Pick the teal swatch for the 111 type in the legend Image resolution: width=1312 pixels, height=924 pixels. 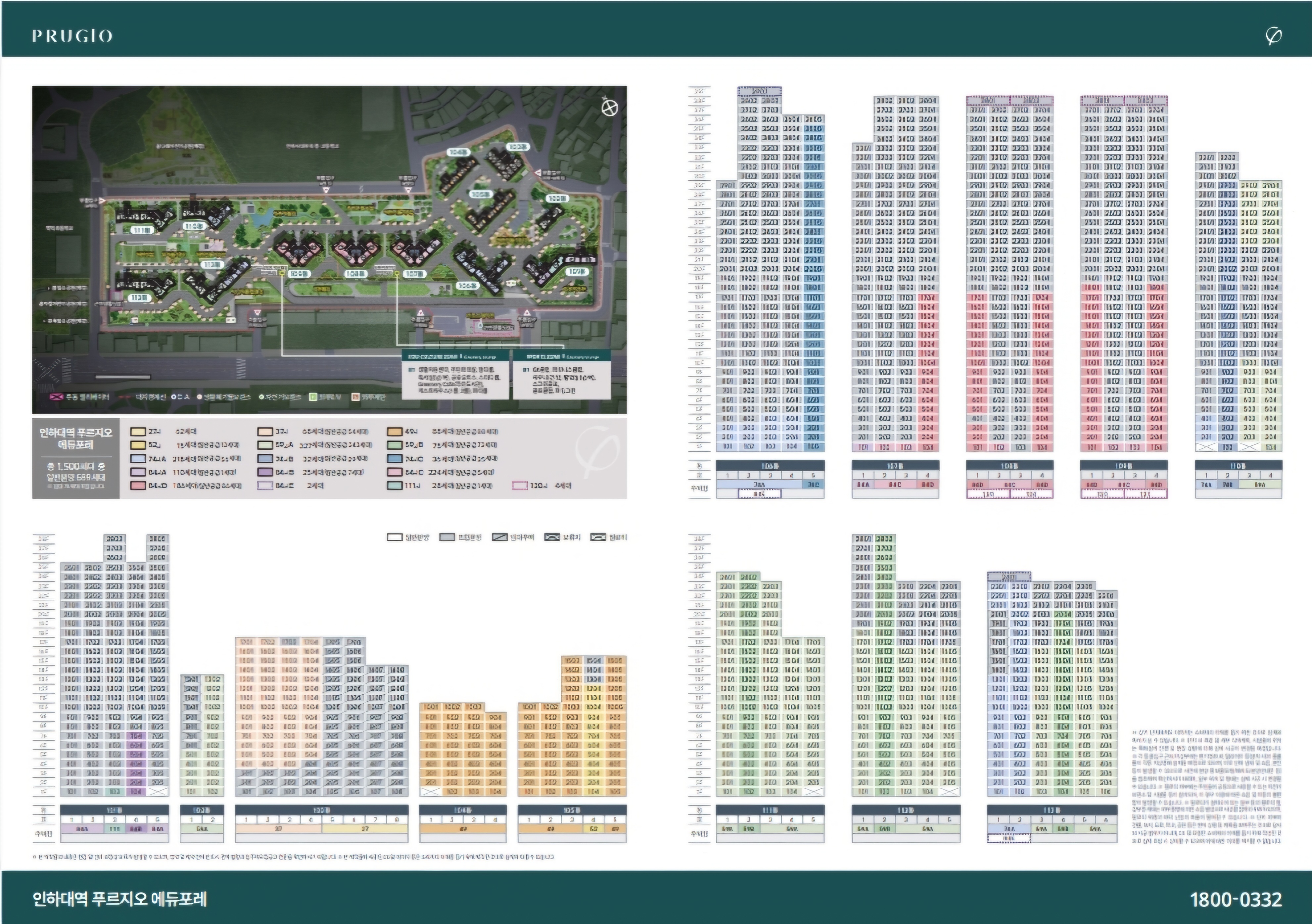(x=394, y=486)
